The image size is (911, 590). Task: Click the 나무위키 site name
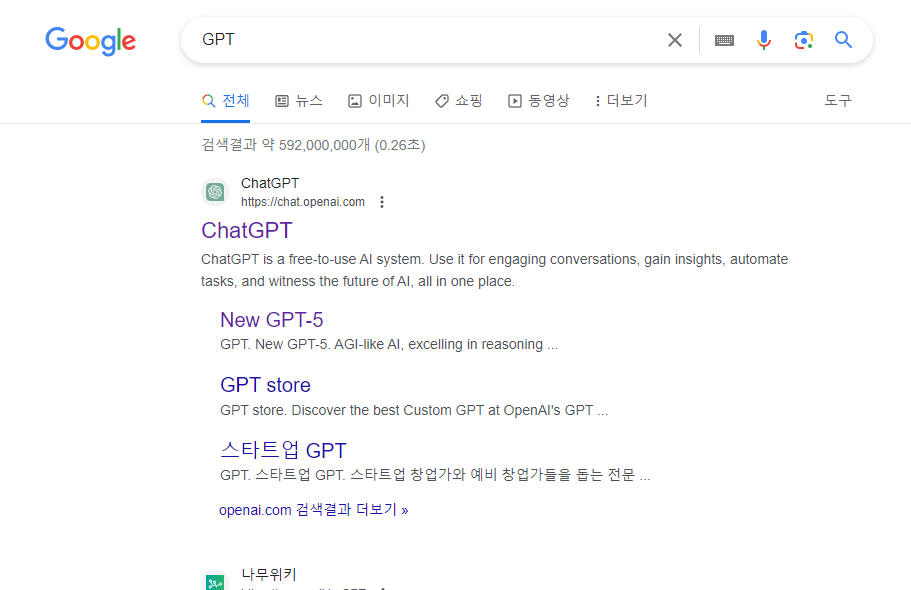coord(269,574)
